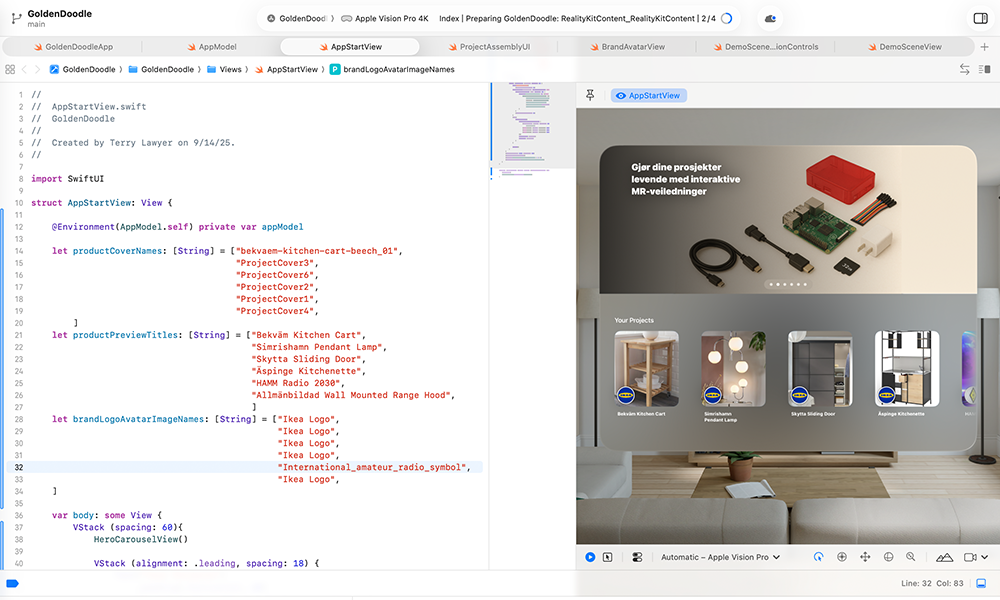The width and height of the screenshot is (1000, 600).
Task: Click the Line: 32 Col: 83 indicator
Action: (932, 583)
